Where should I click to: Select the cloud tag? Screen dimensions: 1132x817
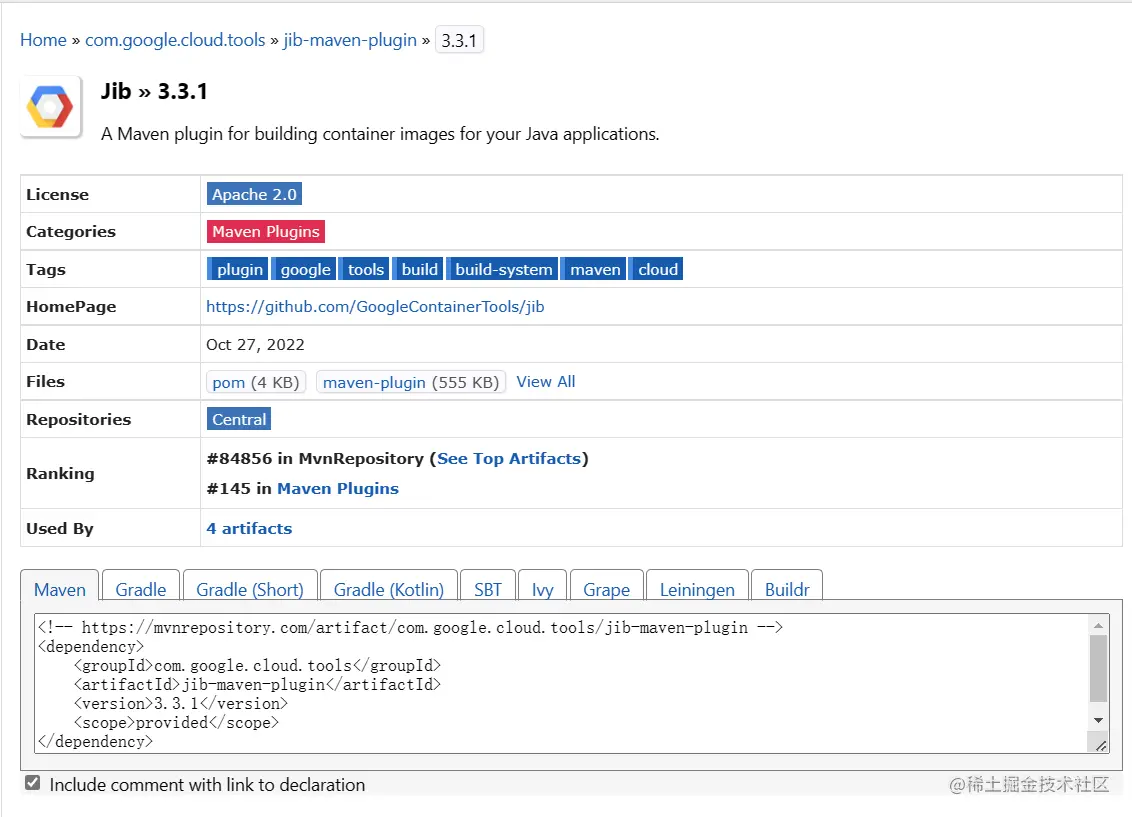tap(656, 269)
